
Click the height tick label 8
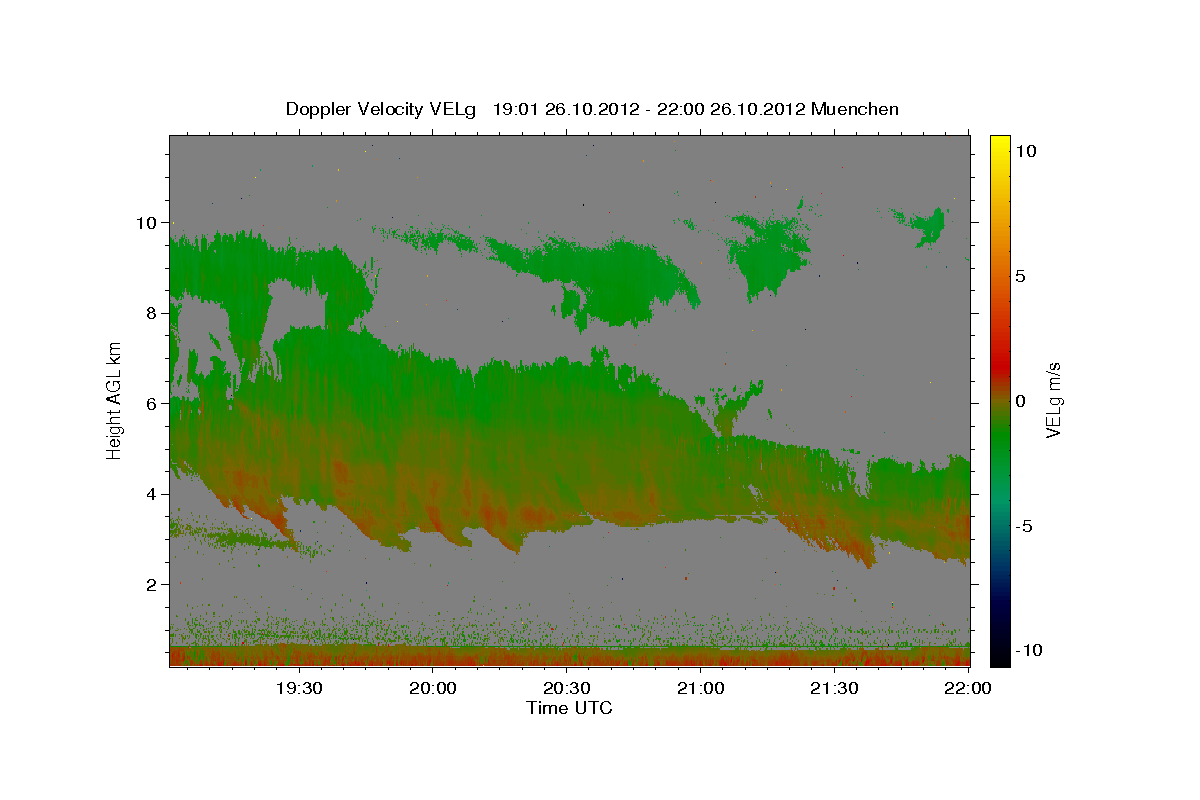(x=152, y=313)
